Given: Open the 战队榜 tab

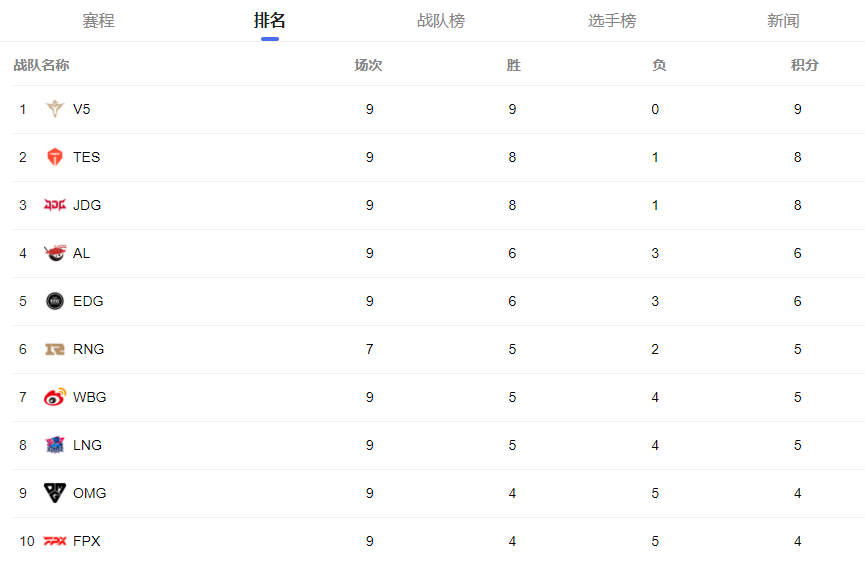Looking at the screenshot, I should coord(441,21).
